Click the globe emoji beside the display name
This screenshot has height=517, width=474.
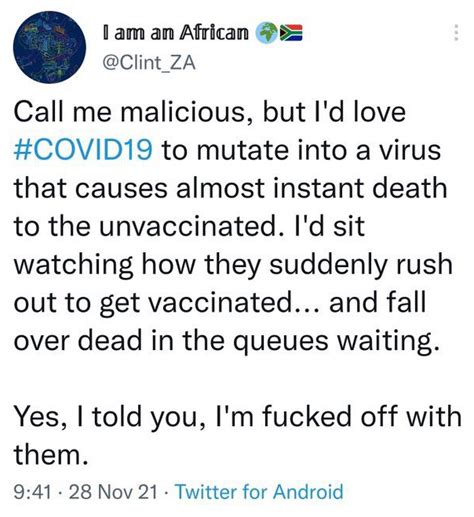[266, 33]
